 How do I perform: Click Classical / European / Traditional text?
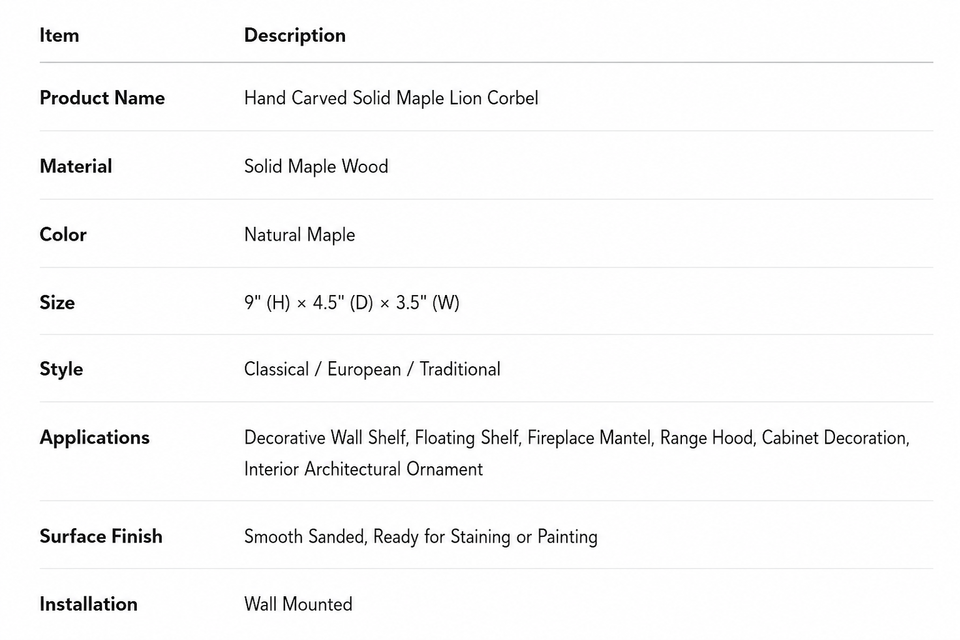tap(372, 369)
